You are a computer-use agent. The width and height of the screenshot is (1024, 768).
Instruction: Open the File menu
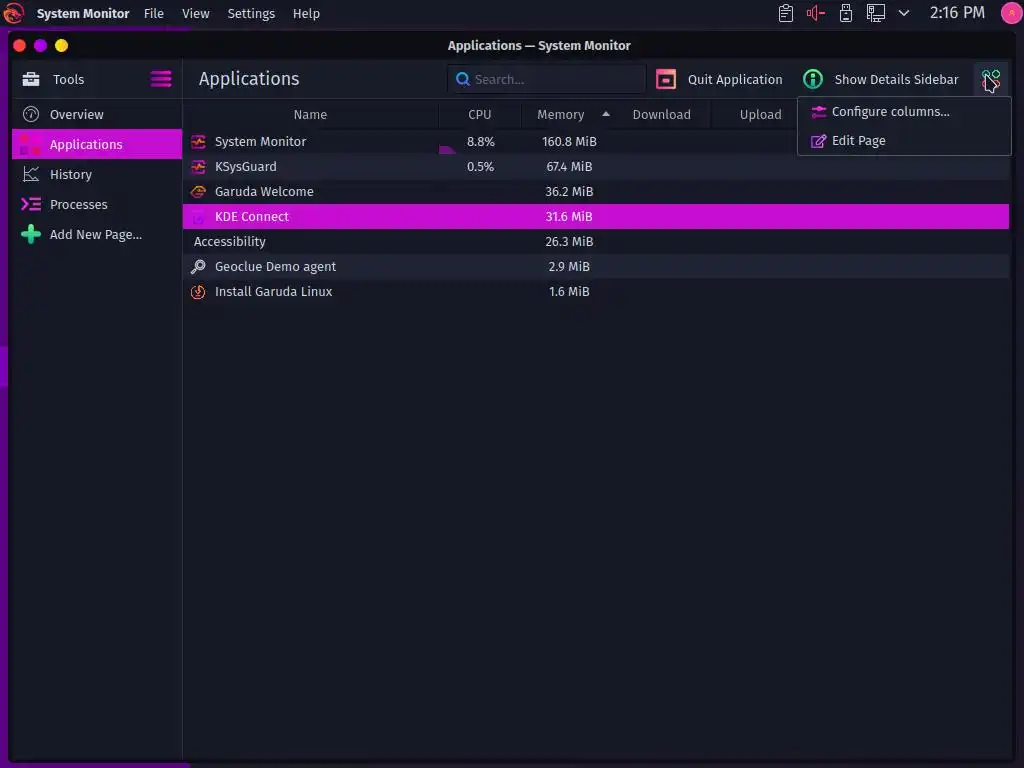coord(153,13)
